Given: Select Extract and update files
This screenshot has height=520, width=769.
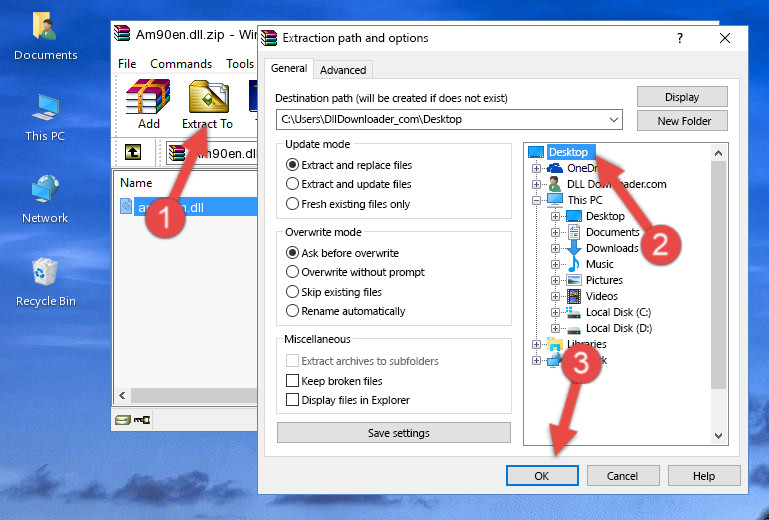Looking at the screenshot, I should [x=349, y=184].
